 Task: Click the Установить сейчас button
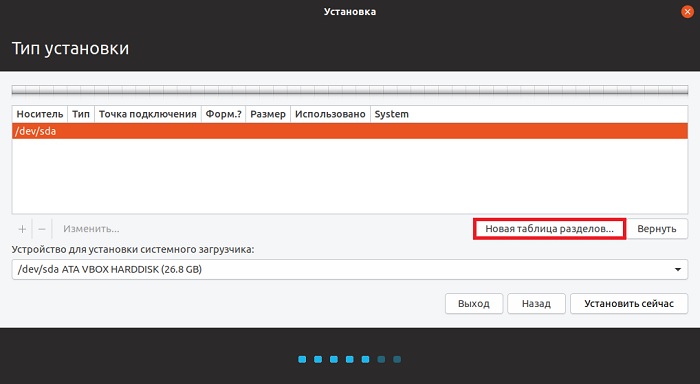pos(629,304)
